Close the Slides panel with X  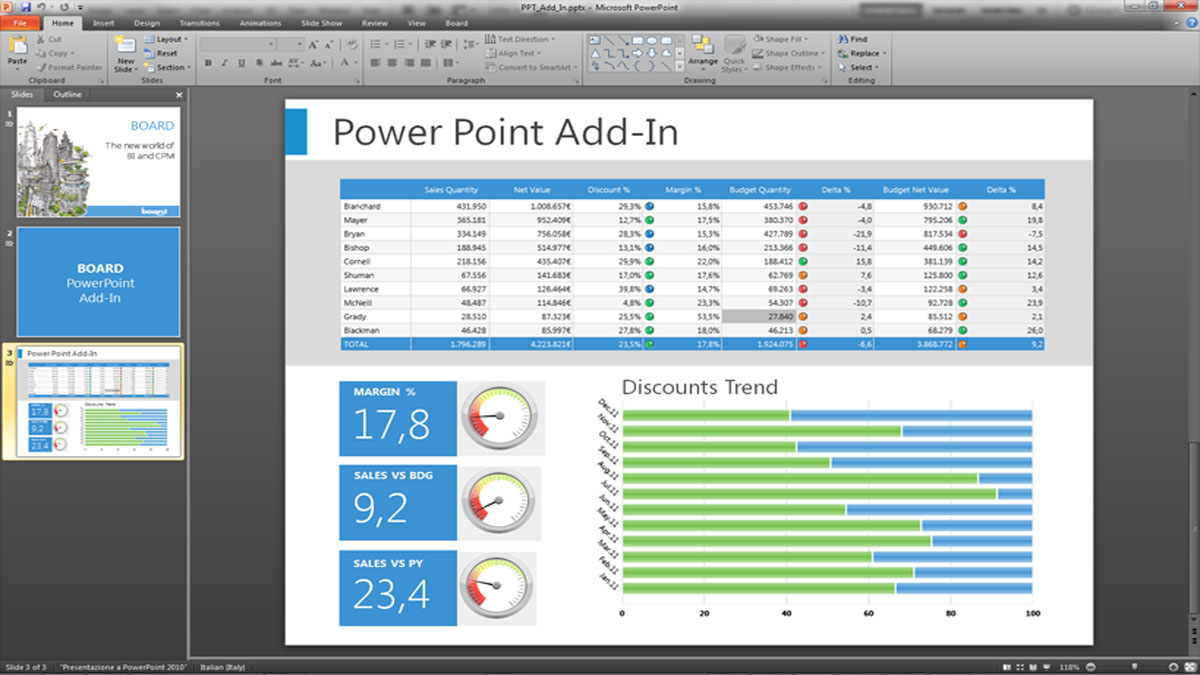click(x=179, y=95)
